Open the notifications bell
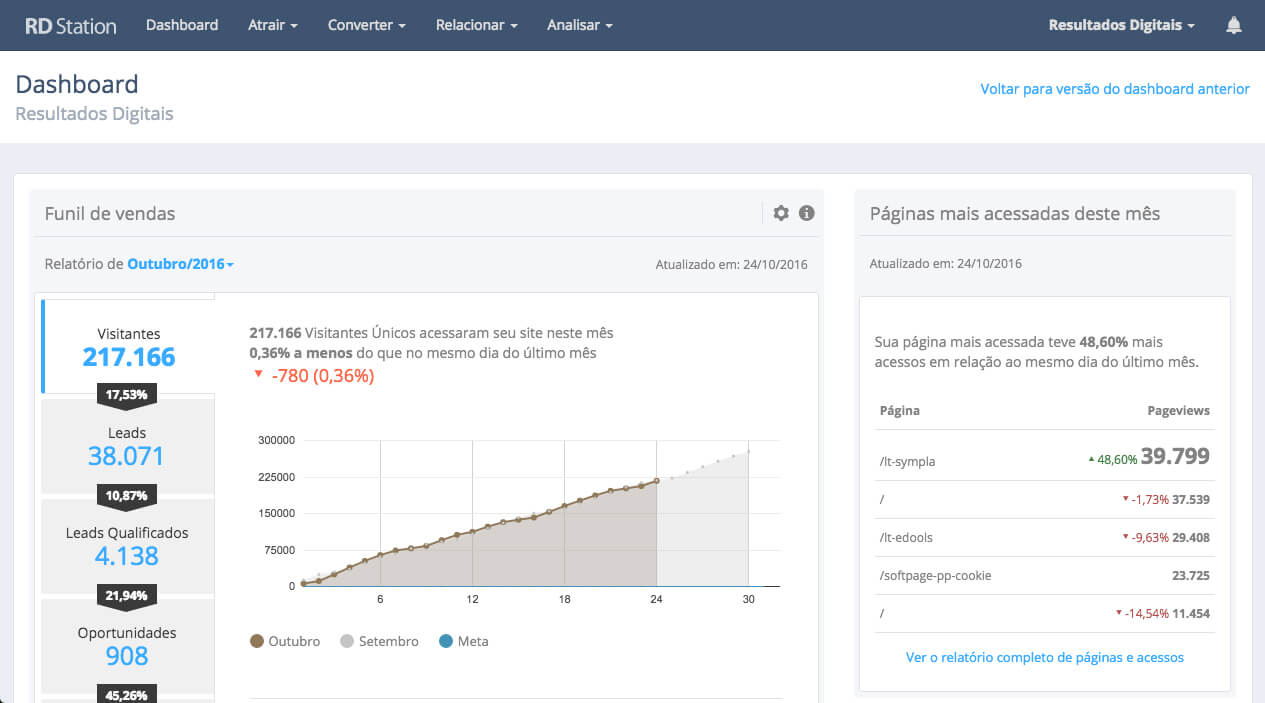This screenshot has width=1265, height=703. [1234, 26]
